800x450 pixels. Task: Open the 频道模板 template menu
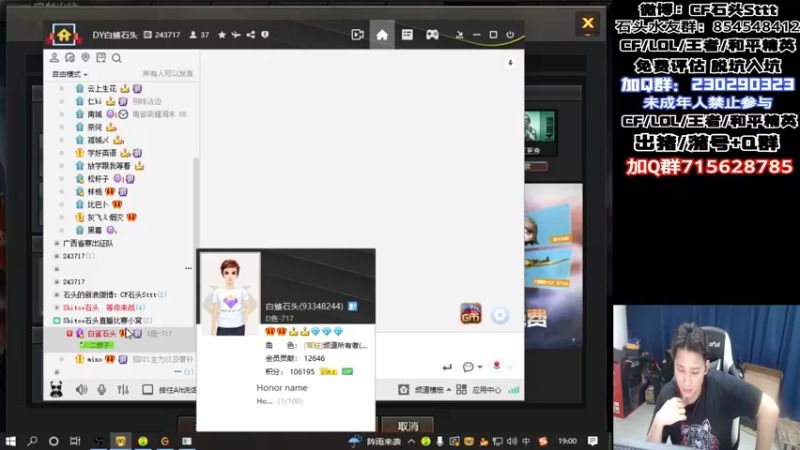click(x=433, y=390)
